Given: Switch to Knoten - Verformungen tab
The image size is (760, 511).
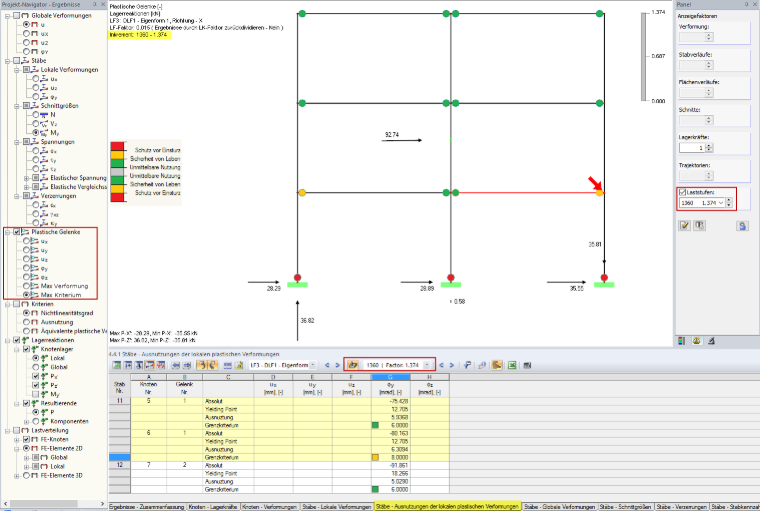Looking at the screenshot, I should (269, 507).
